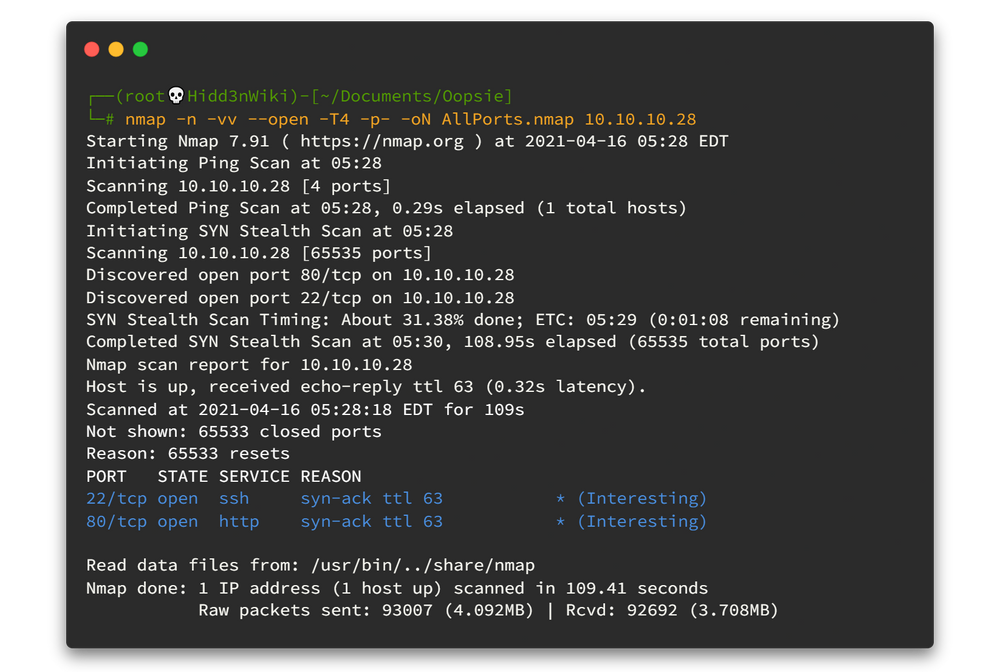This screenshot has width=1000, height=672.
Task: Click the root username in the prompt
Action: [x=141, y=96]
